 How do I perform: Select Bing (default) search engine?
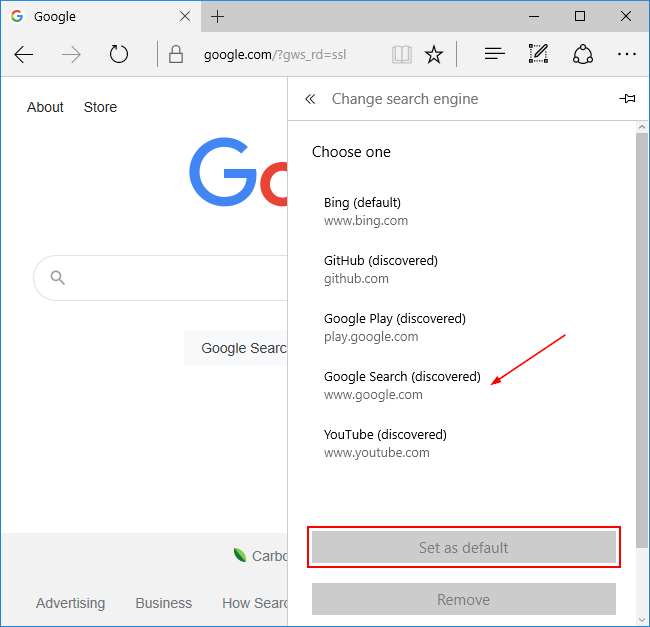pyautogui.click(x=461, y=211)
